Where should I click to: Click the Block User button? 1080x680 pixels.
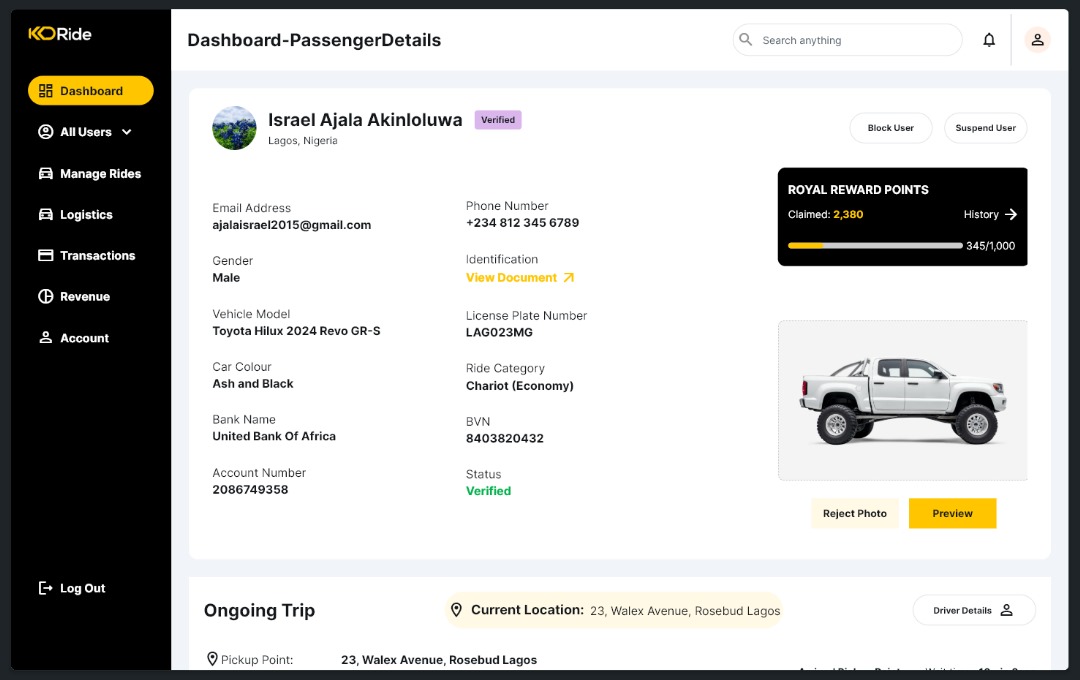[890, 128]
